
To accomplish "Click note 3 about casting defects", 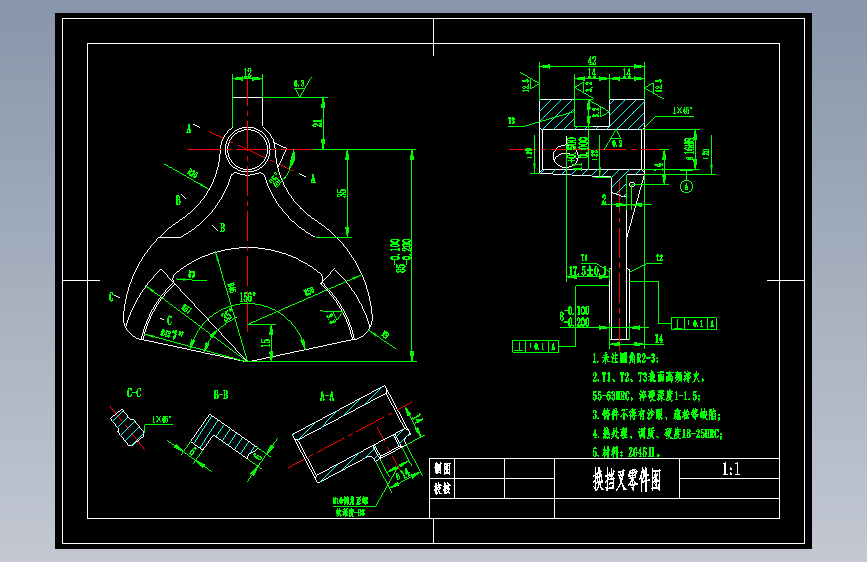I will [x=657, y=415].
